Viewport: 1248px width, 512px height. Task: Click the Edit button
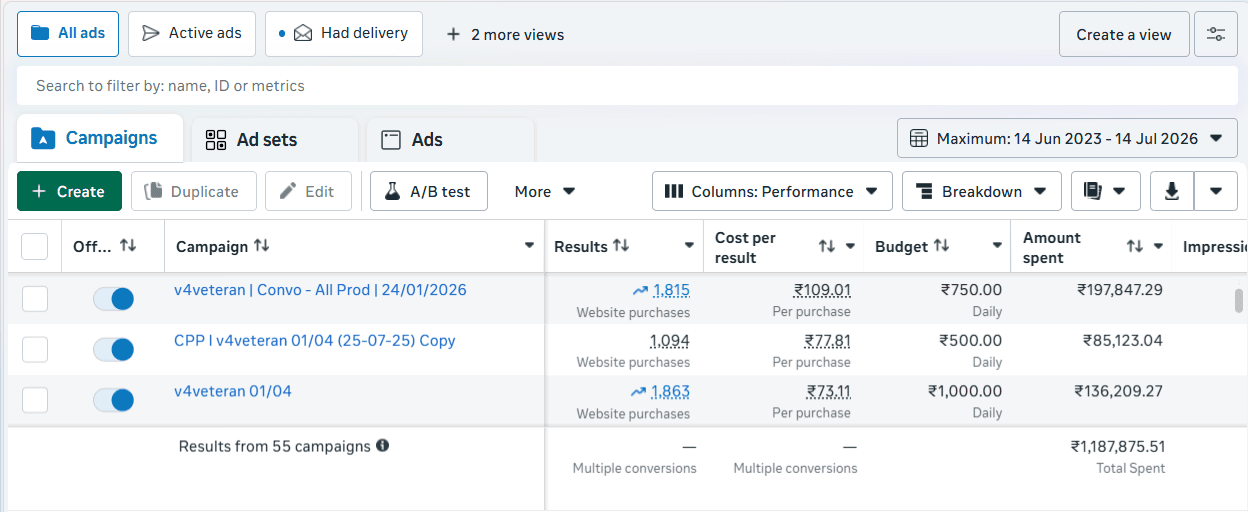click(308, 191)
